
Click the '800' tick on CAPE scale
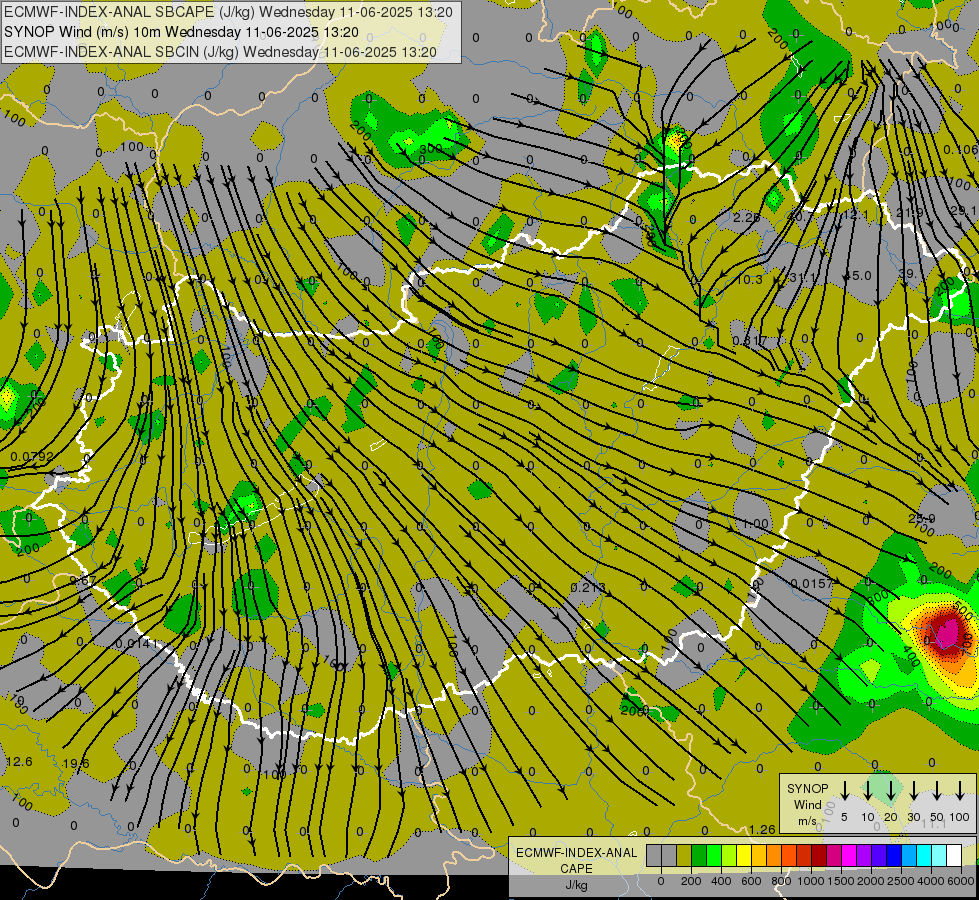tap(781, 881)
